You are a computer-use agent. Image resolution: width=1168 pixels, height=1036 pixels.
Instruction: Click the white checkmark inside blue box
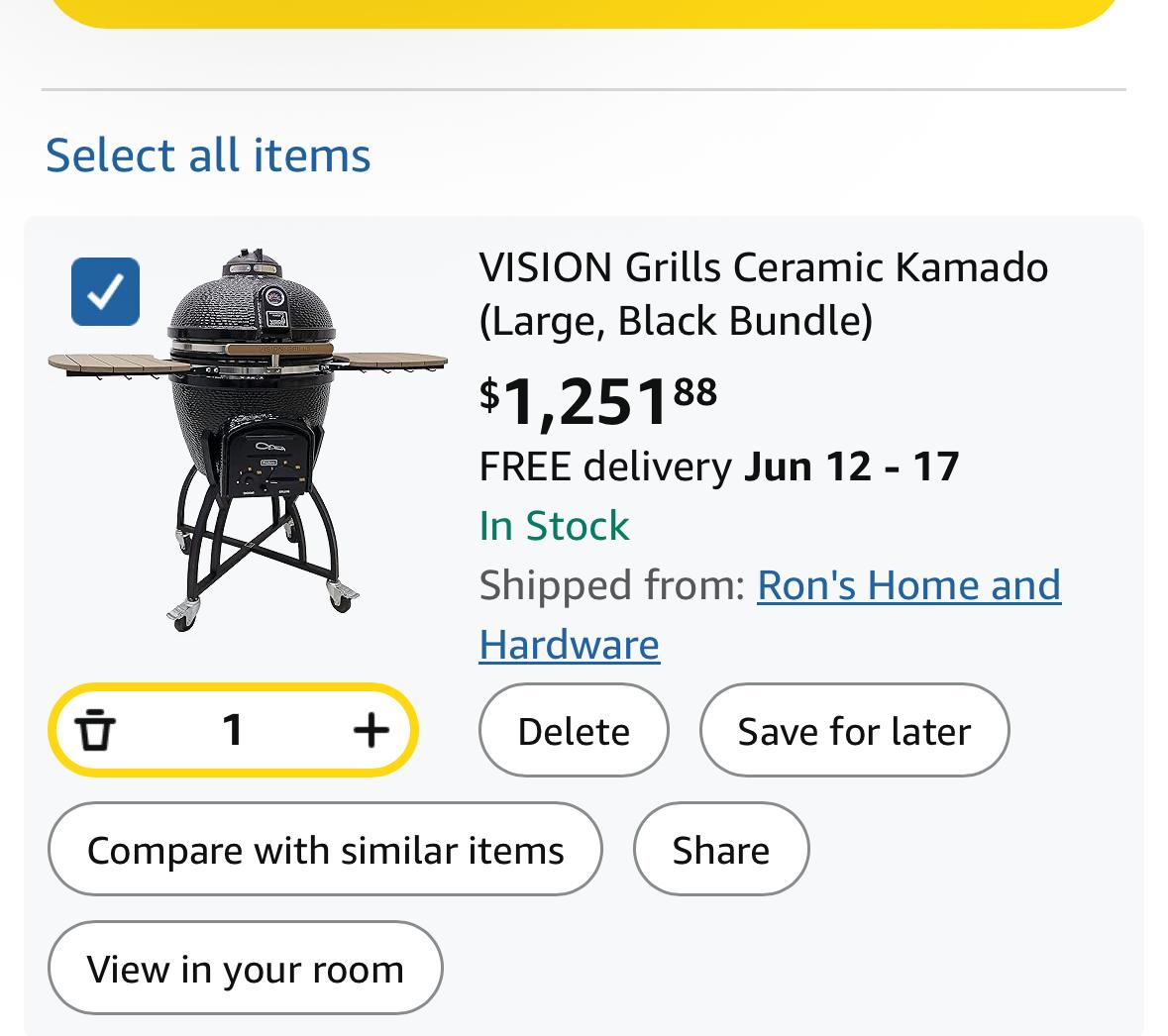pos(105,291)
